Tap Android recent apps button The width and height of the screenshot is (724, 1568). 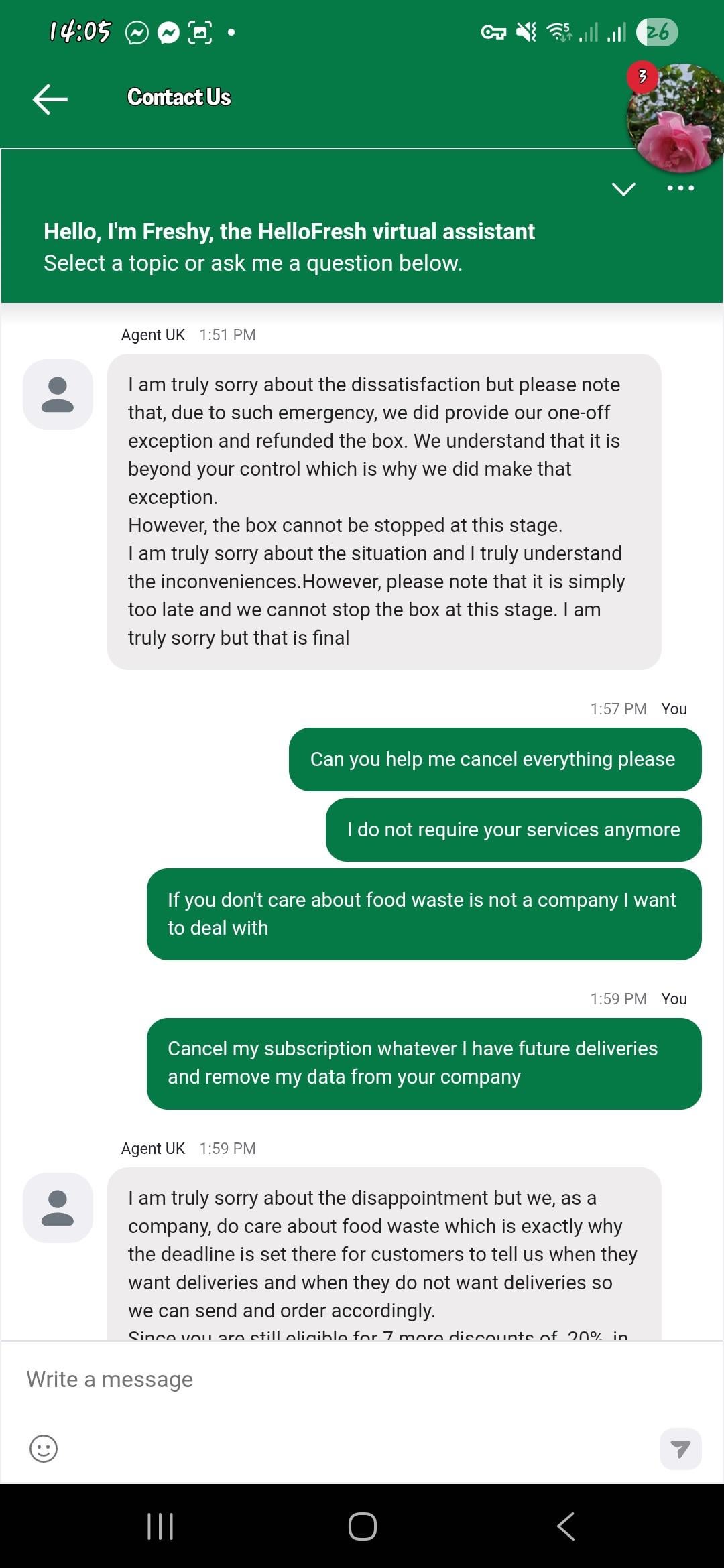[x=160, y=1526]
